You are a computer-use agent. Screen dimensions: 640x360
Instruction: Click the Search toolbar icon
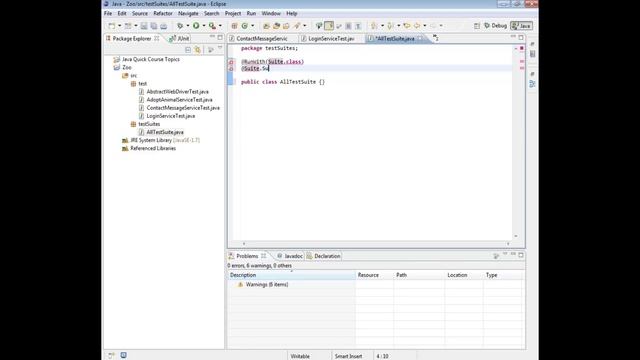297,26
